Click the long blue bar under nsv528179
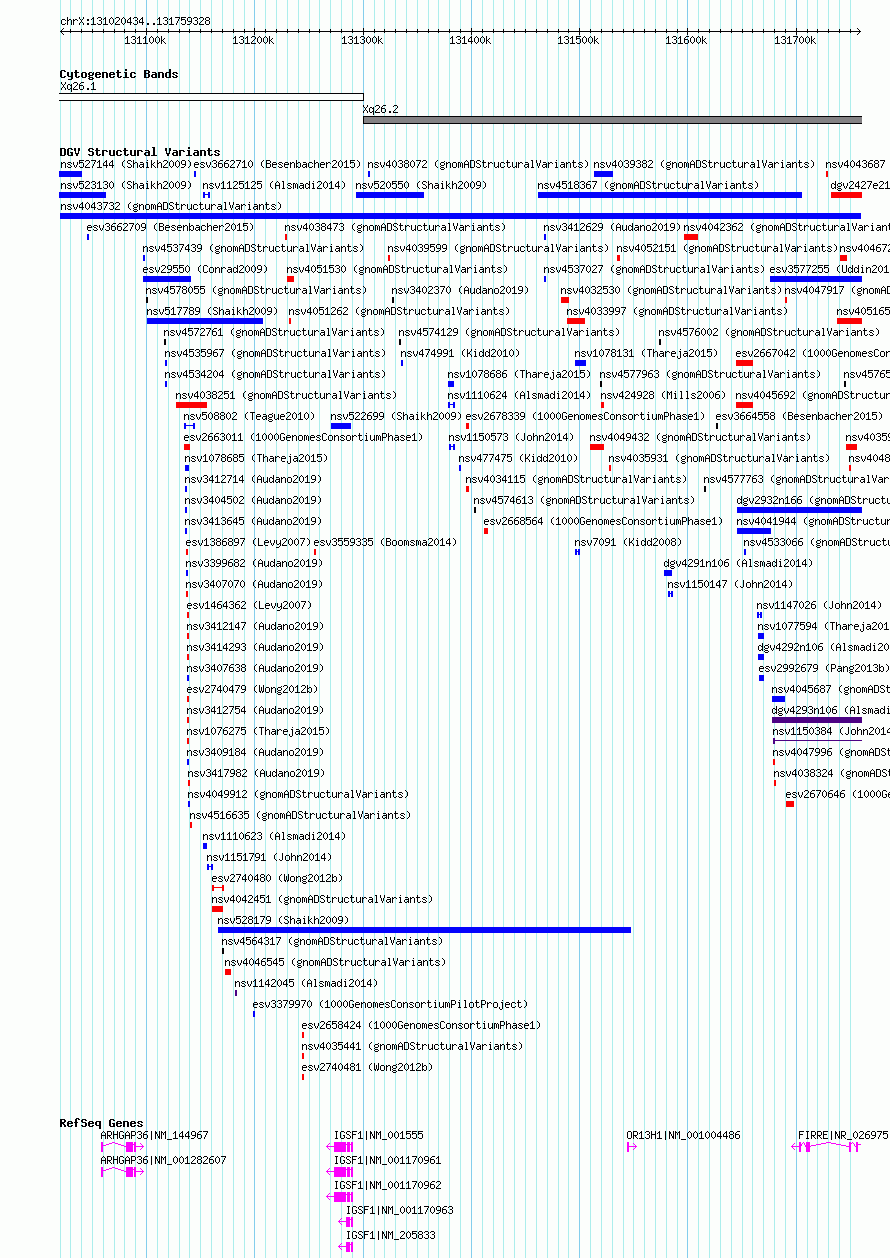 pos(425,930)
